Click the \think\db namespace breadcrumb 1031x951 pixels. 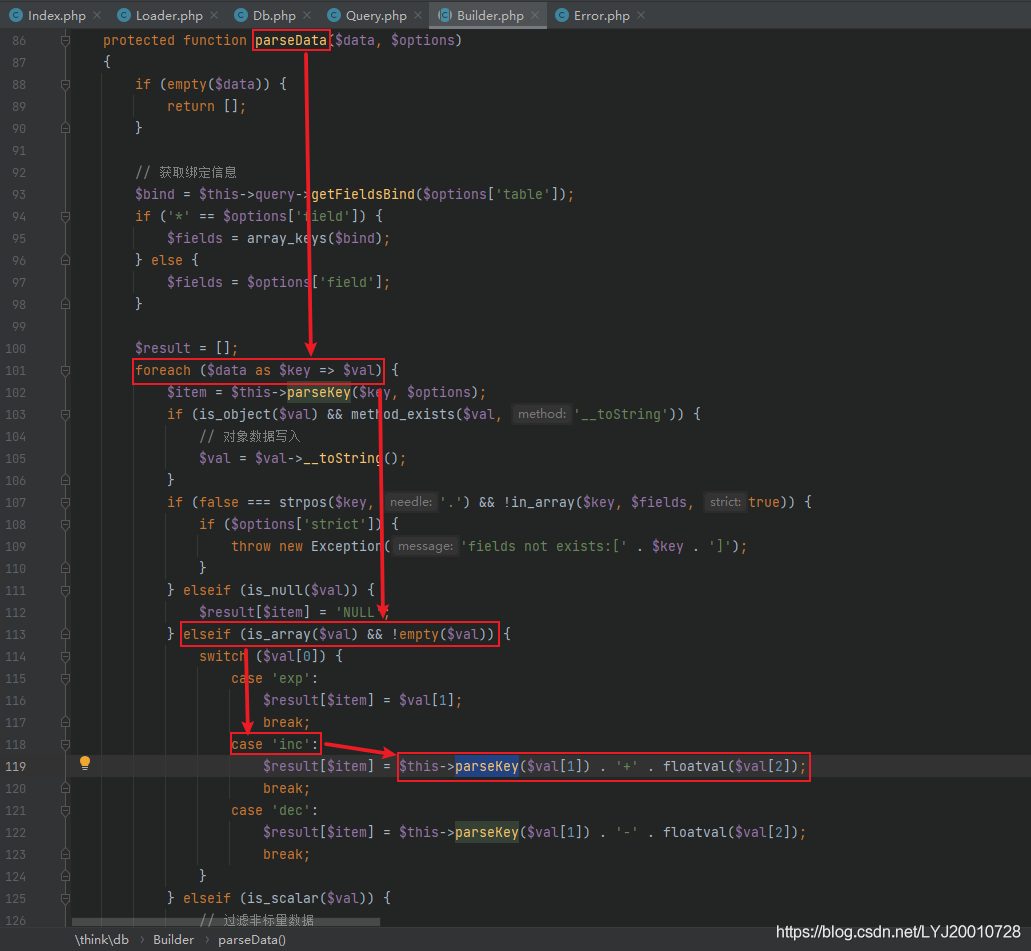(x=102, y=940)
